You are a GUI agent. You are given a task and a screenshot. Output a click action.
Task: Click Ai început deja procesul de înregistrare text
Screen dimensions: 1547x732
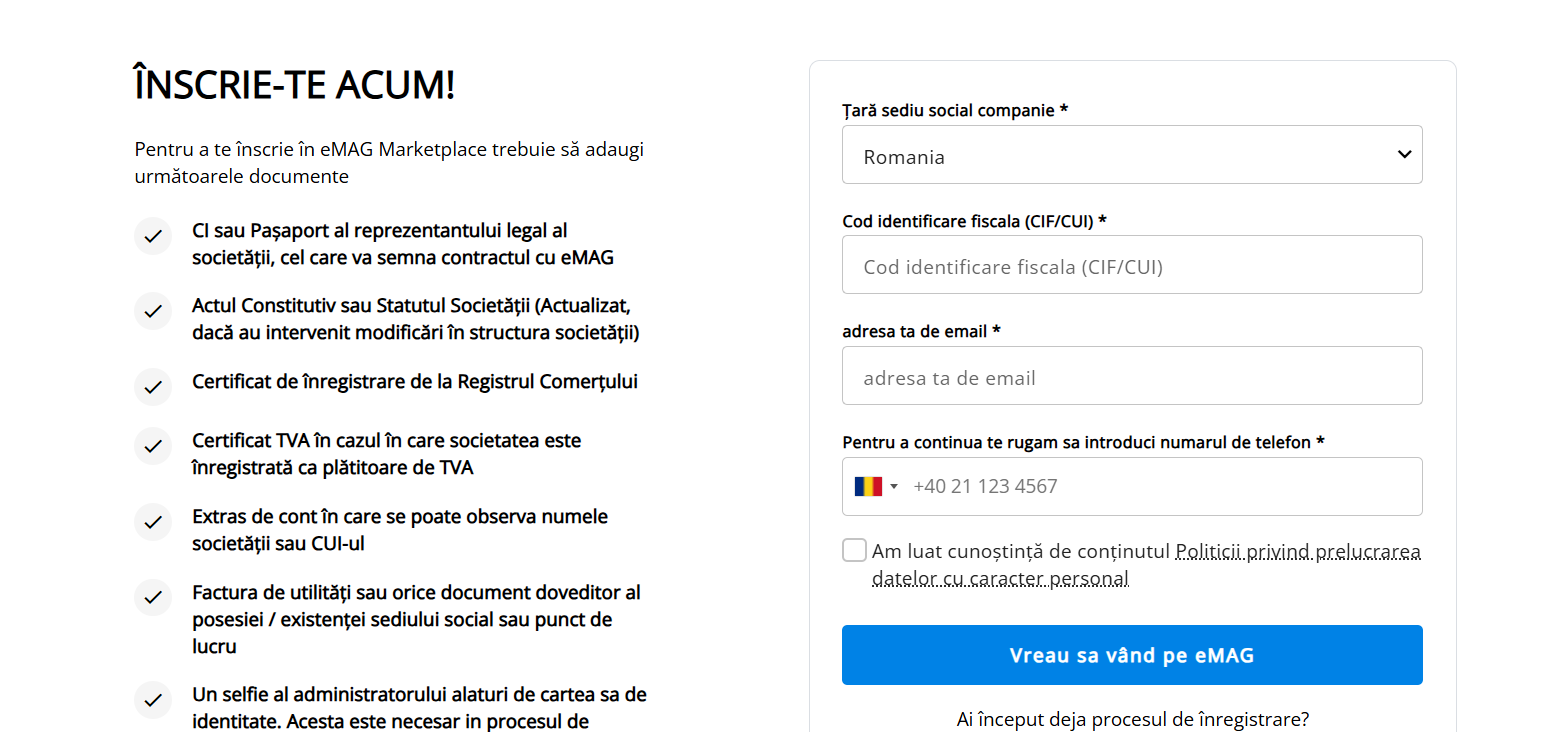[x=1132, y=719]
